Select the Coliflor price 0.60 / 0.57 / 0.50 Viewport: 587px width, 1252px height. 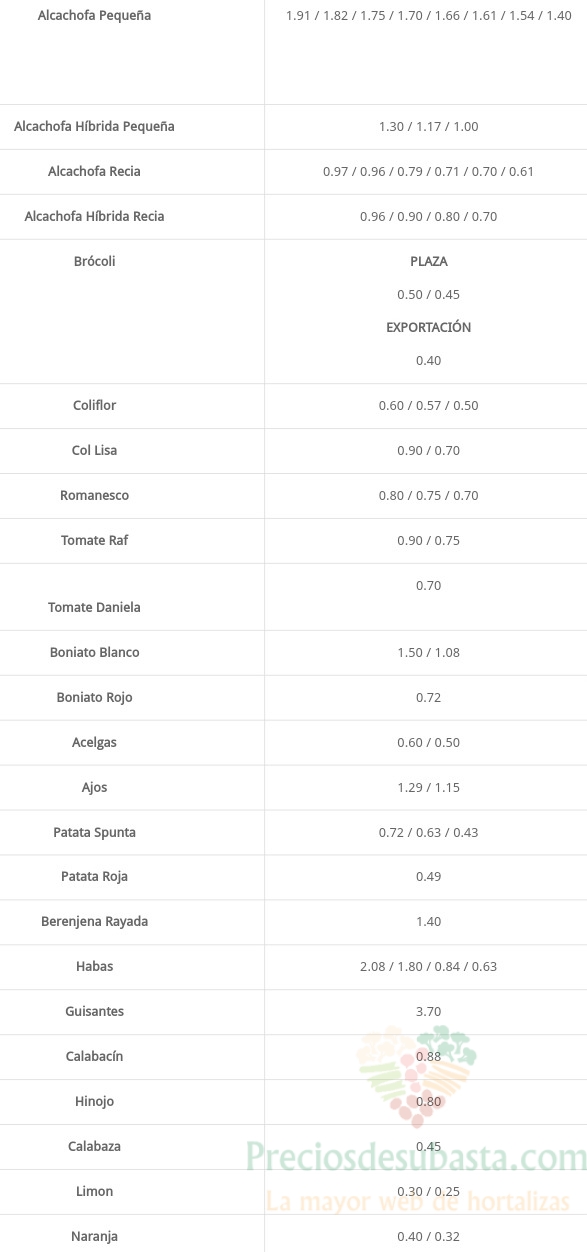(x=428, y=405)
